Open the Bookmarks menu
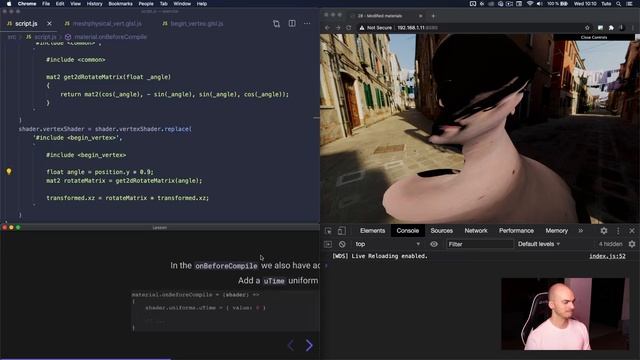The height and width of the screenshot is (360, 640). (x=120, y=4)
